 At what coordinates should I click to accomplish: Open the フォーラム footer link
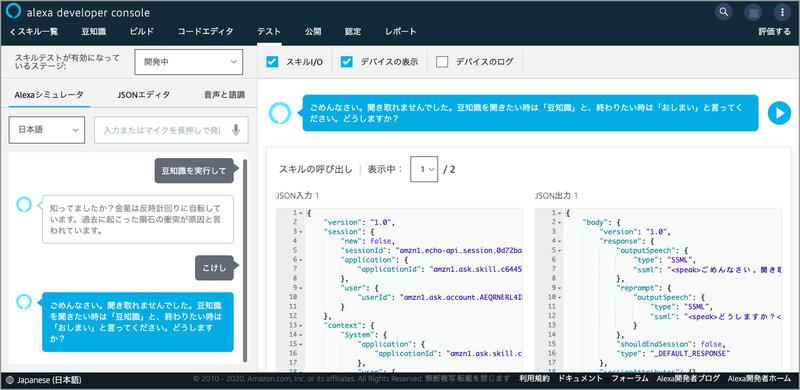[630, 379]
